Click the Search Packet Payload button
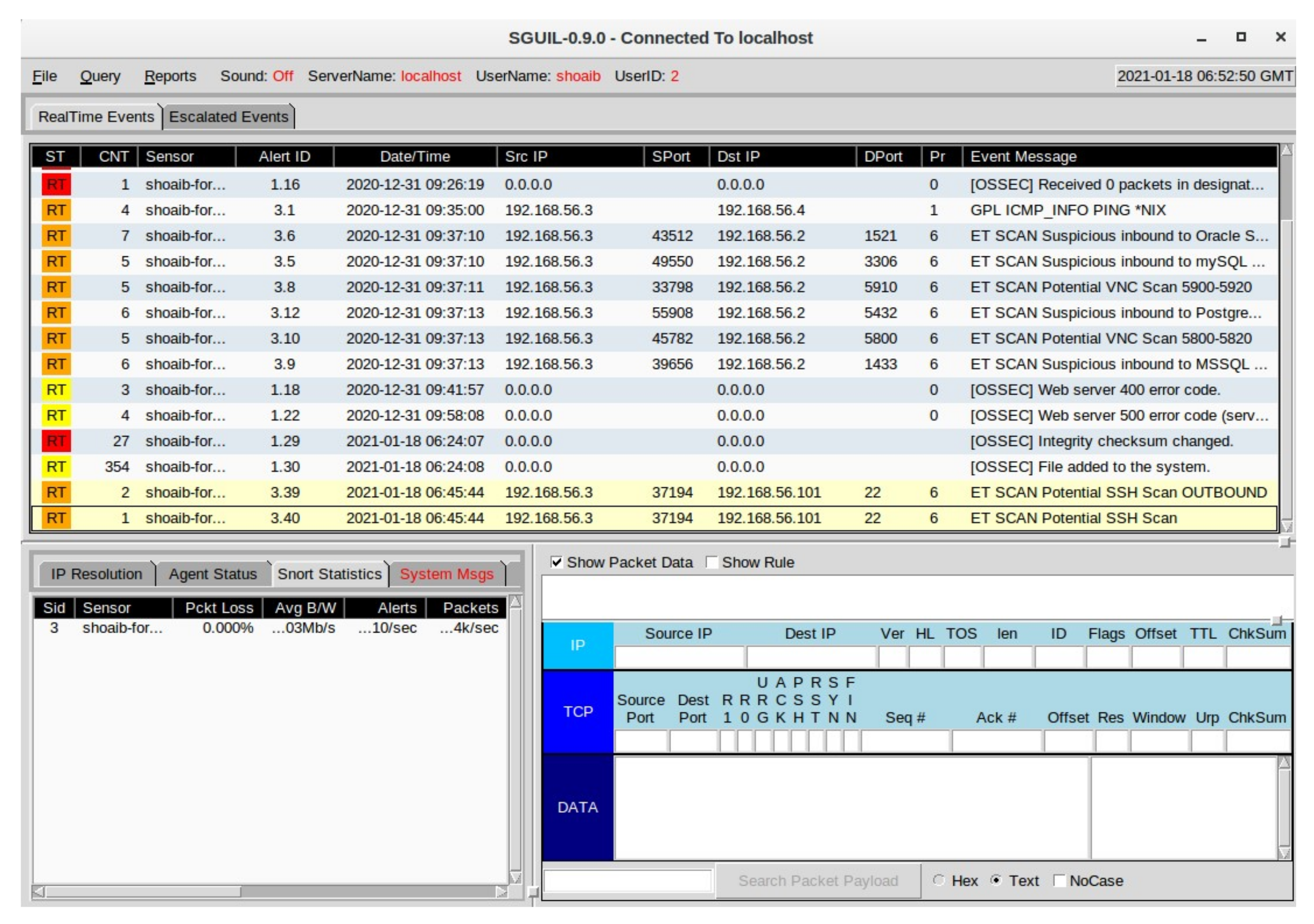The image size is (1314, 924). 817,880
